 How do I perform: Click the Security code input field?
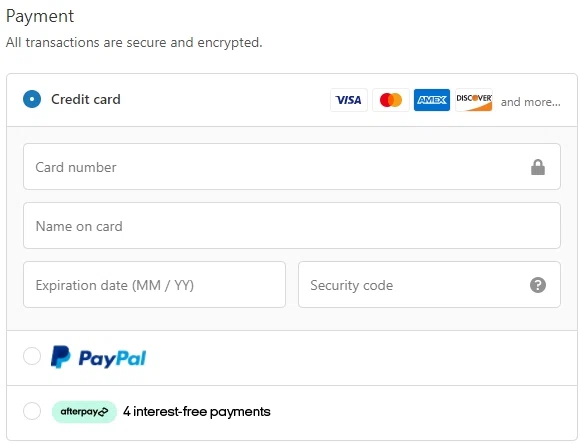[429, 285]
